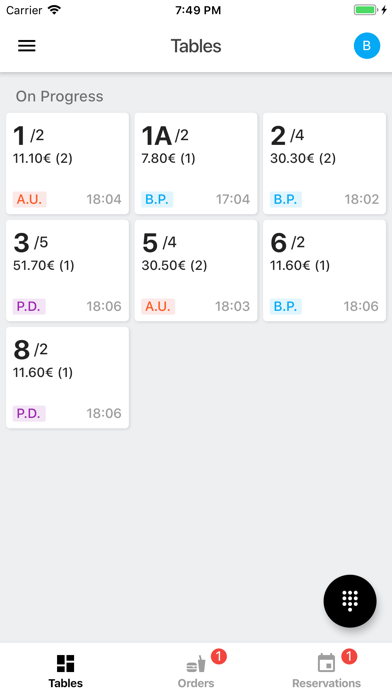Tap the red badge on Reservations

click(x=349, y=656)
